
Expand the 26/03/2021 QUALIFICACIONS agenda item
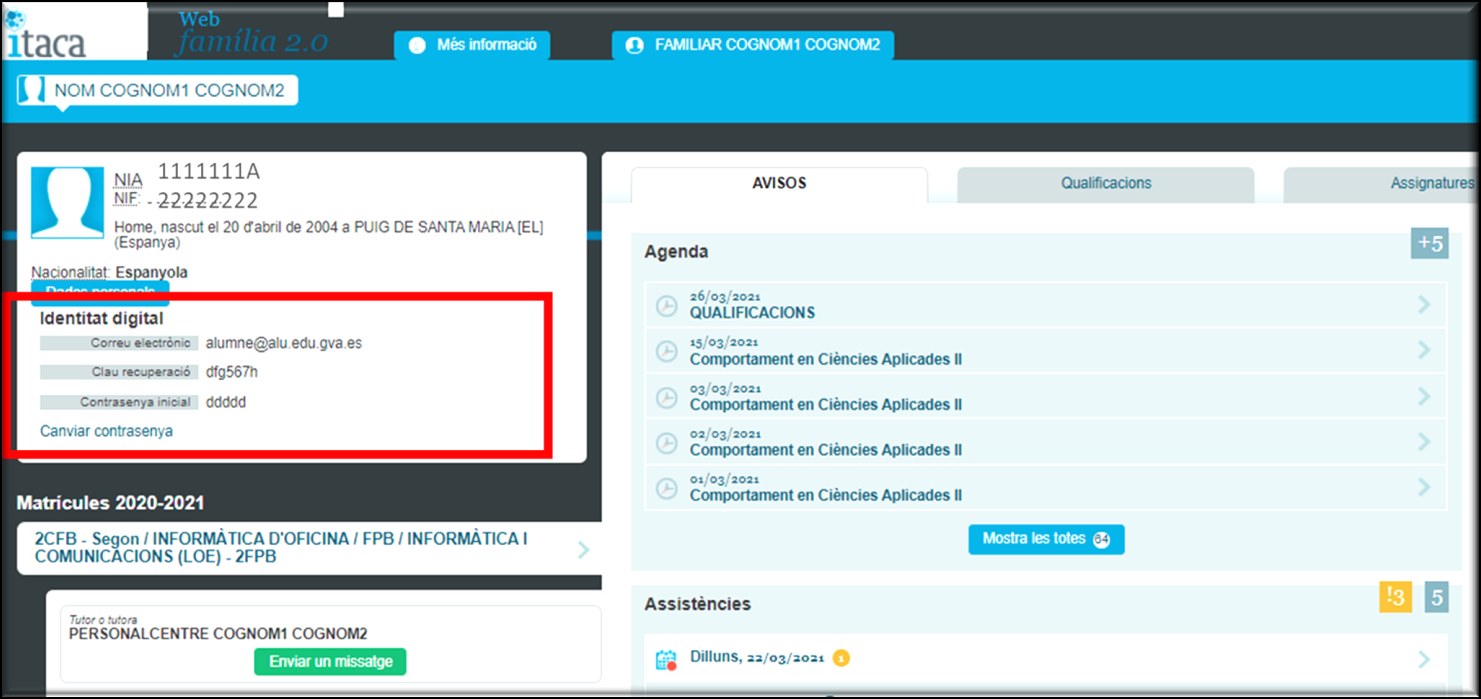pos(1426,305)
